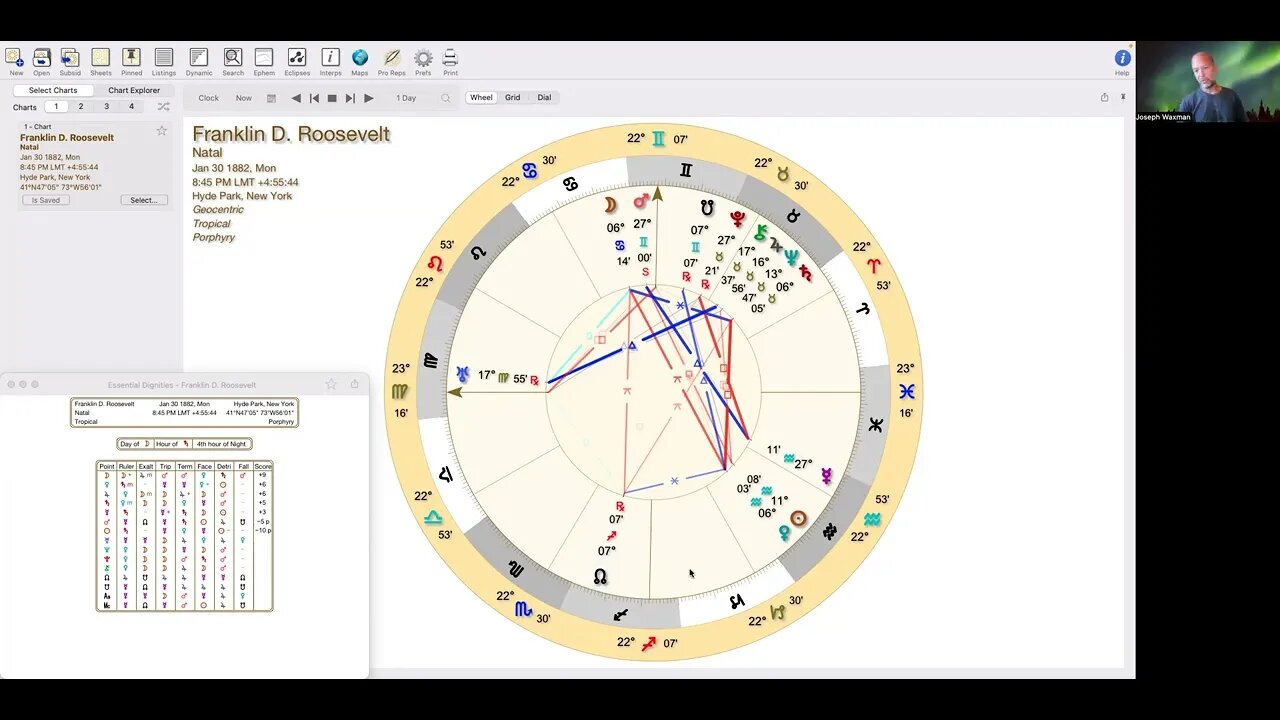Click the Ruler column header
This screenshot has width=1280, height=720.
click(126, 466)
